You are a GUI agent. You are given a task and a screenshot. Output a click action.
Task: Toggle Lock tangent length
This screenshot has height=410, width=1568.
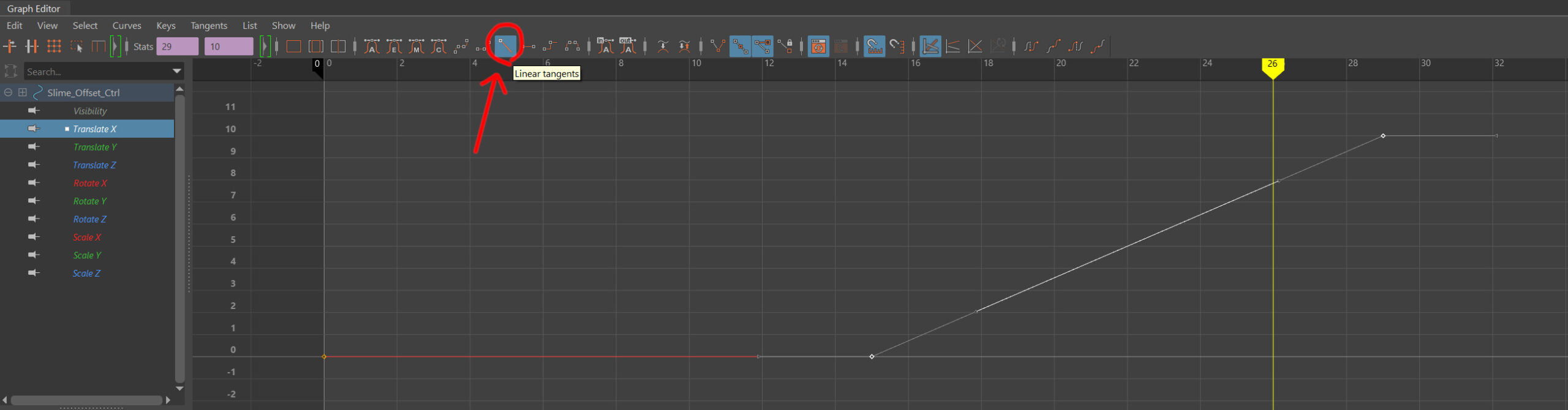(x=785, y=46)
